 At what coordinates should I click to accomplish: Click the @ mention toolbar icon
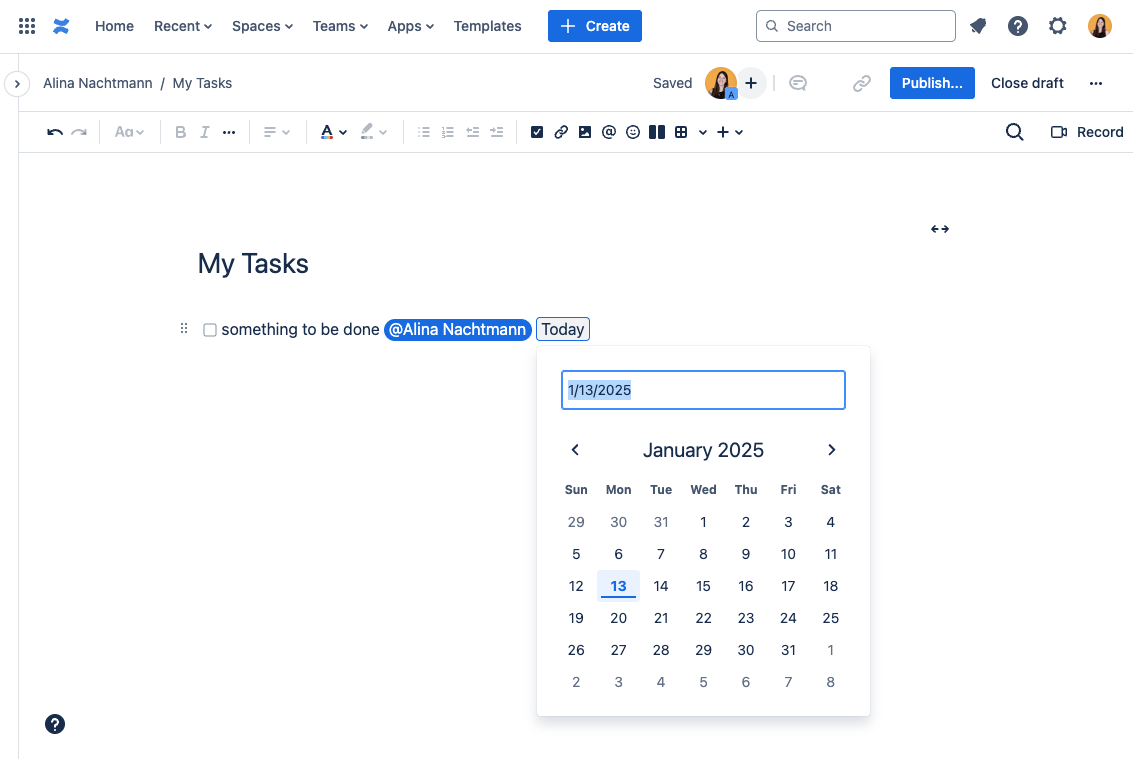(609, 132)
